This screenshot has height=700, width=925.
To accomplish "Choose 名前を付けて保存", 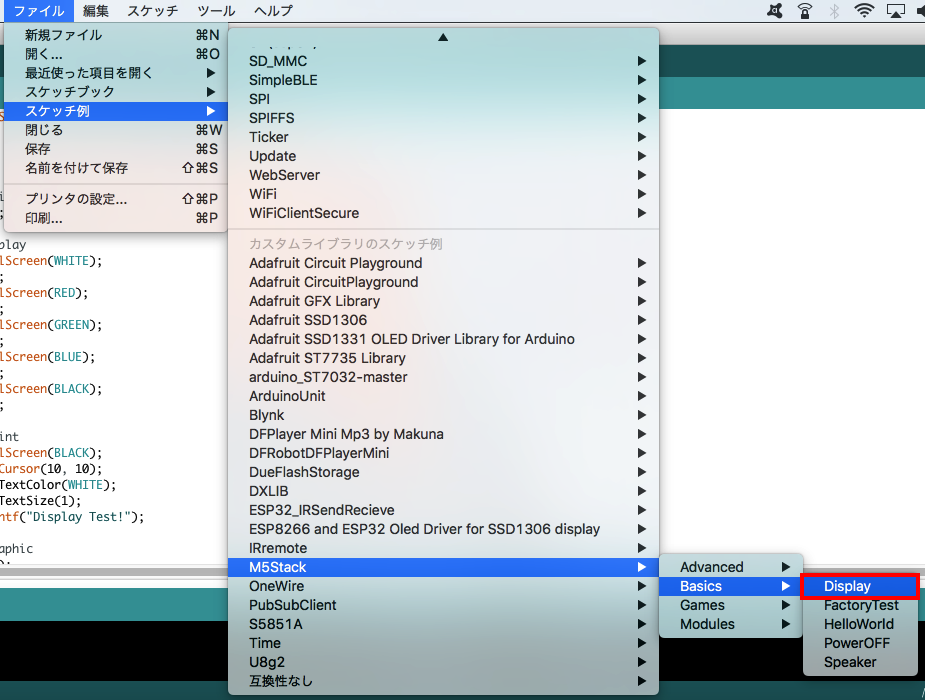I will 116,168.
